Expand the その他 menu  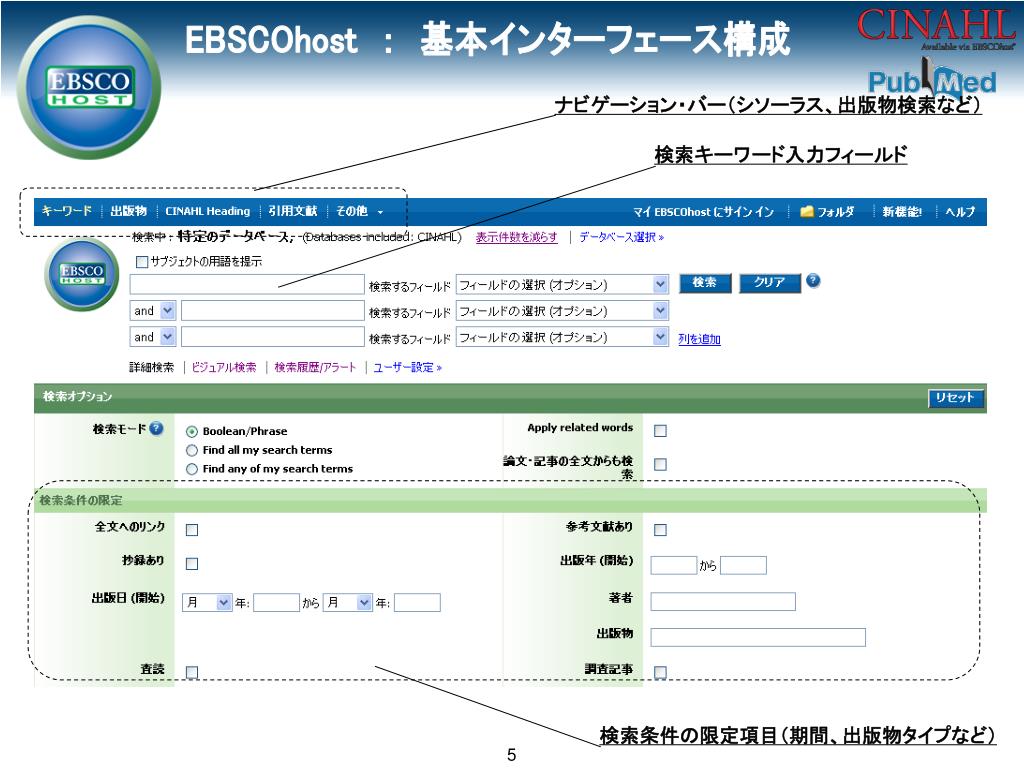coord(359,211)
